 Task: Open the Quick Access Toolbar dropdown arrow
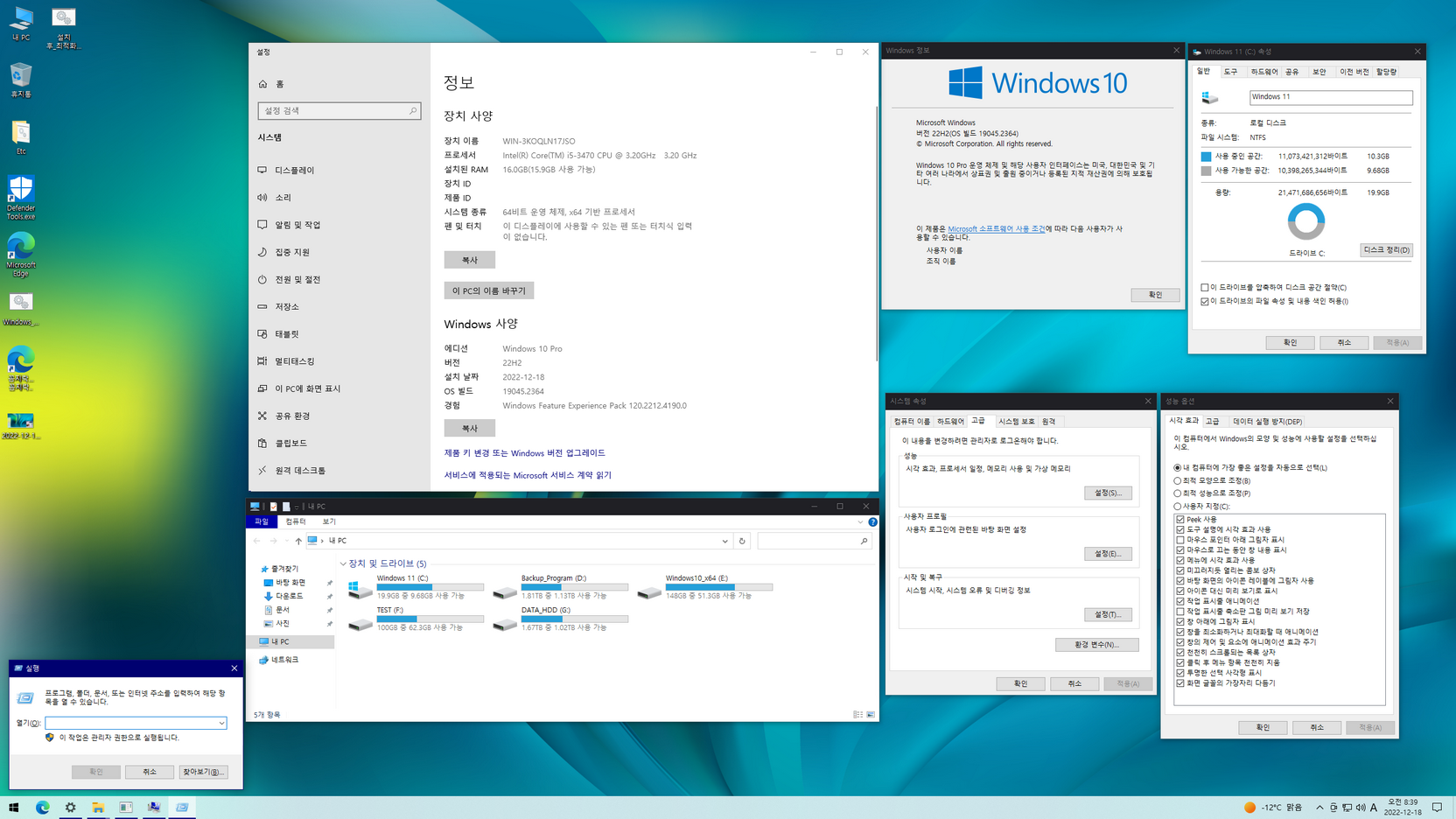pyautogui.click(x=297, y=507)
